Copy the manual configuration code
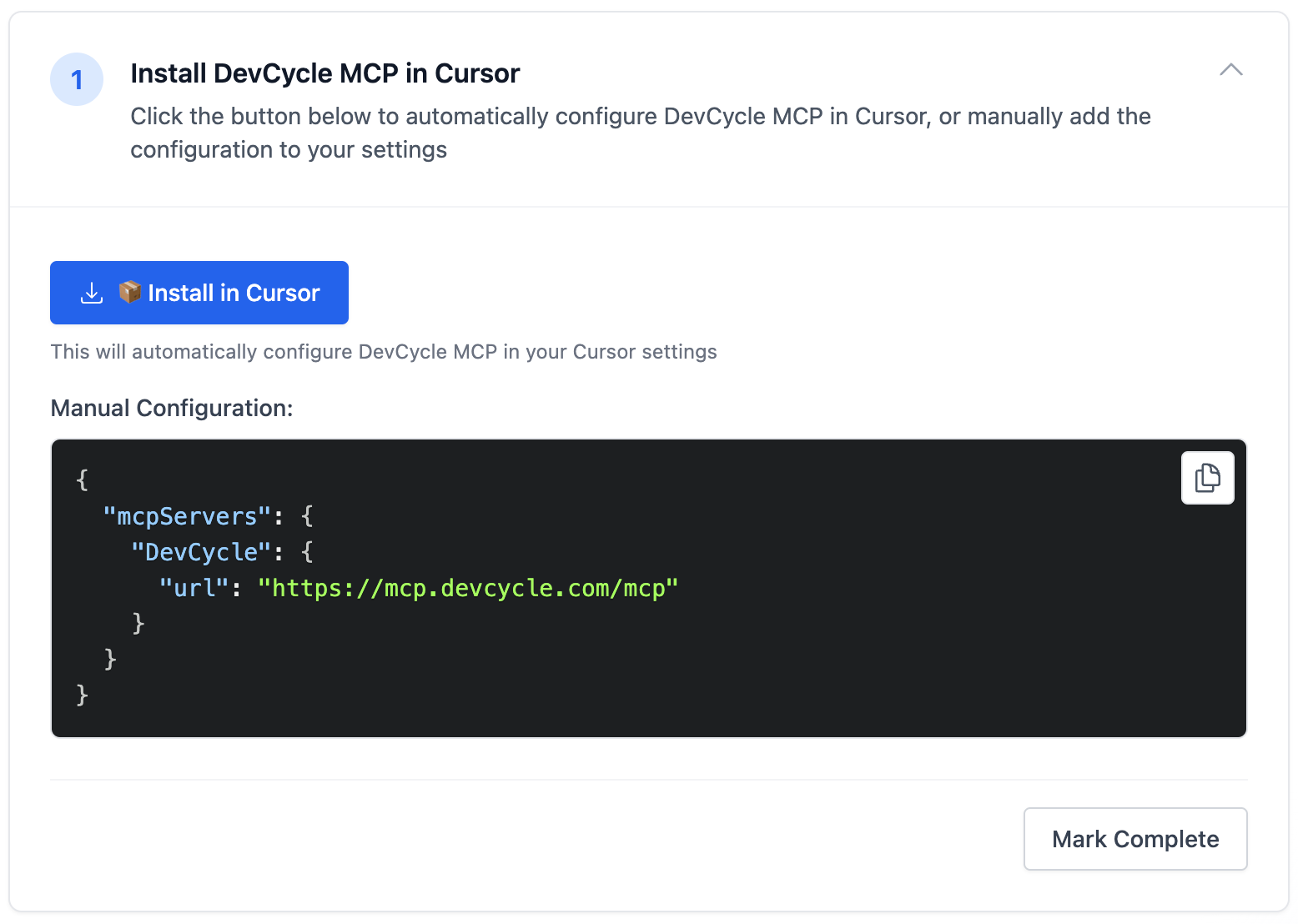Image resolution: width=1298 pixels, height=924 pixels. pyautogui.click(x=1207, y=478)
